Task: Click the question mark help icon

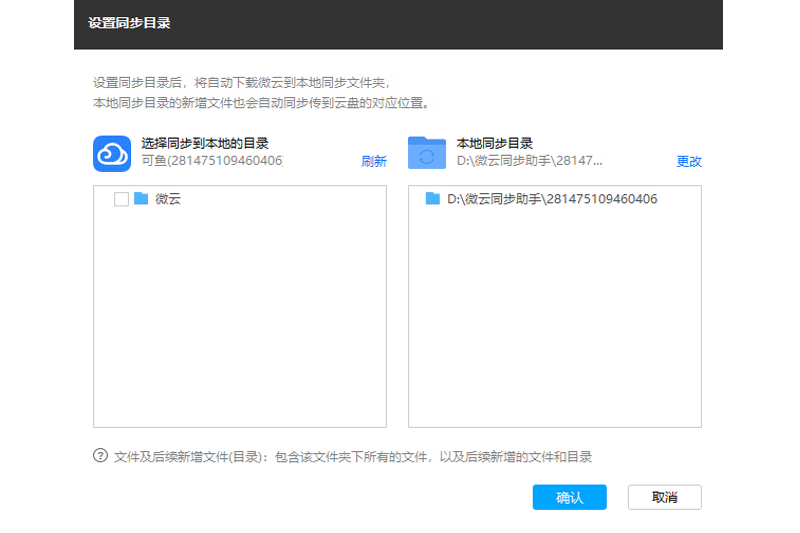Action: tap(100, 456)
